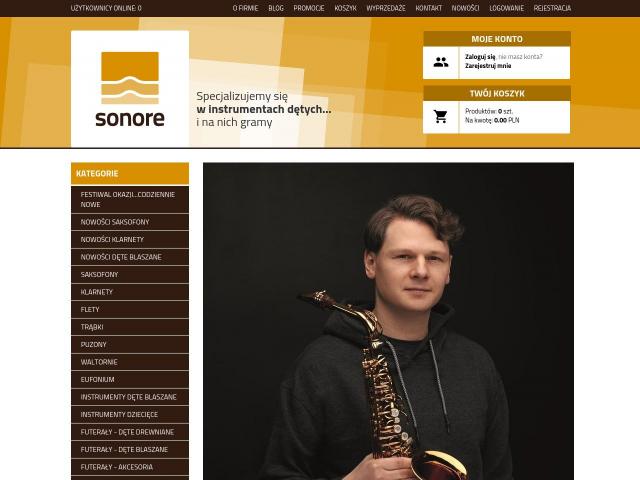This screenshot has height=480, width=640.
Task: Click the Sonore logo image
Action: pyautogui.click(x=130, y=89)
